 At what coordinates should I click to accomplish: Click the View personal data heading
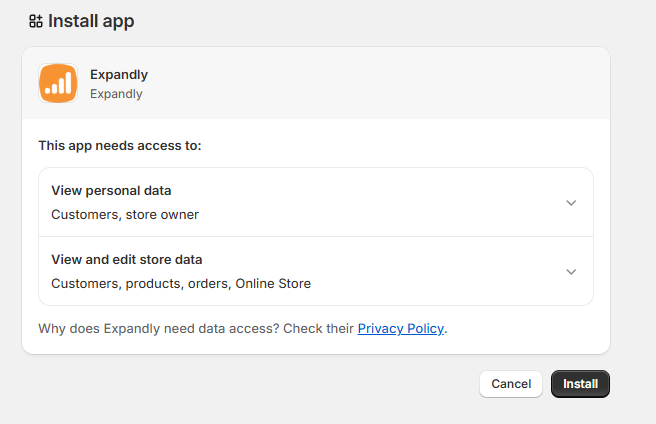coord(111,190)
